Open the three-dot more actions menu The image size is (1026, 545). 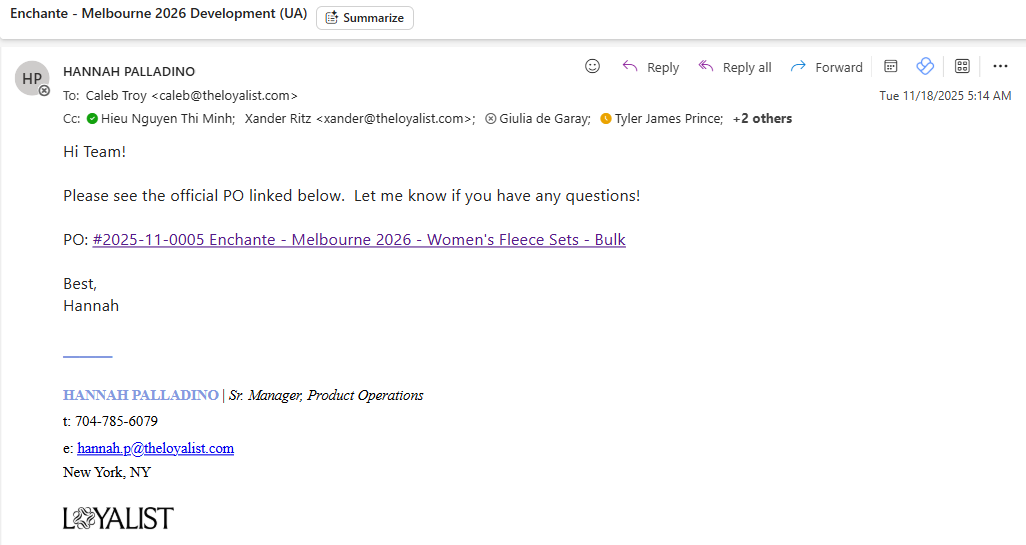point(1000,67)
